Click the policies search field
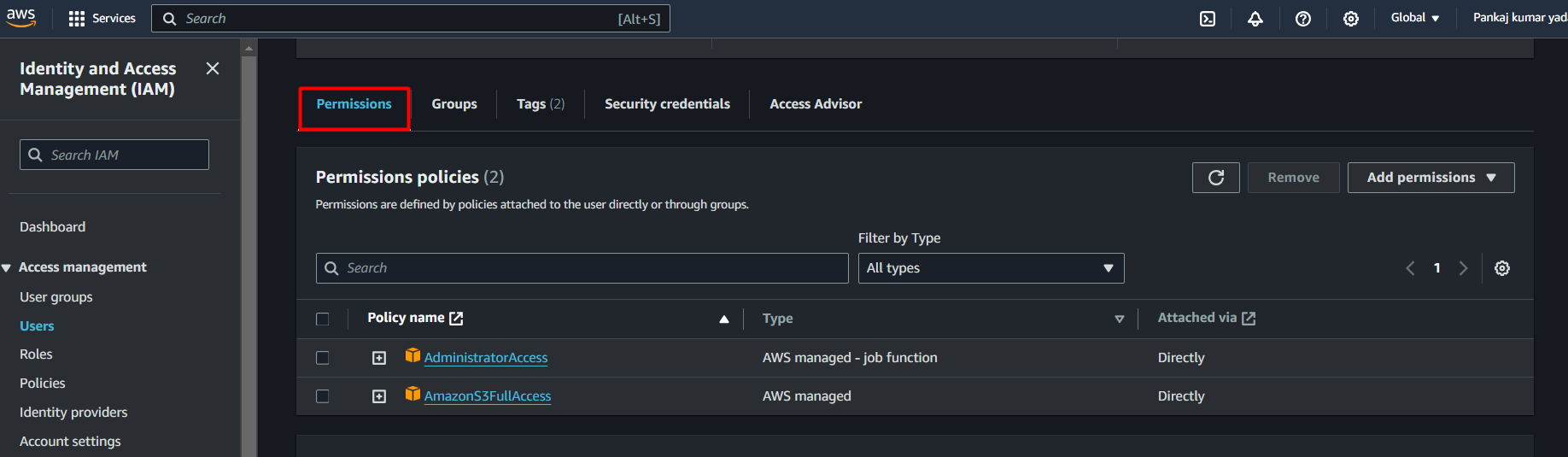Image resolution: width=1568 pixels, height=457 pixels. [589, 268]
